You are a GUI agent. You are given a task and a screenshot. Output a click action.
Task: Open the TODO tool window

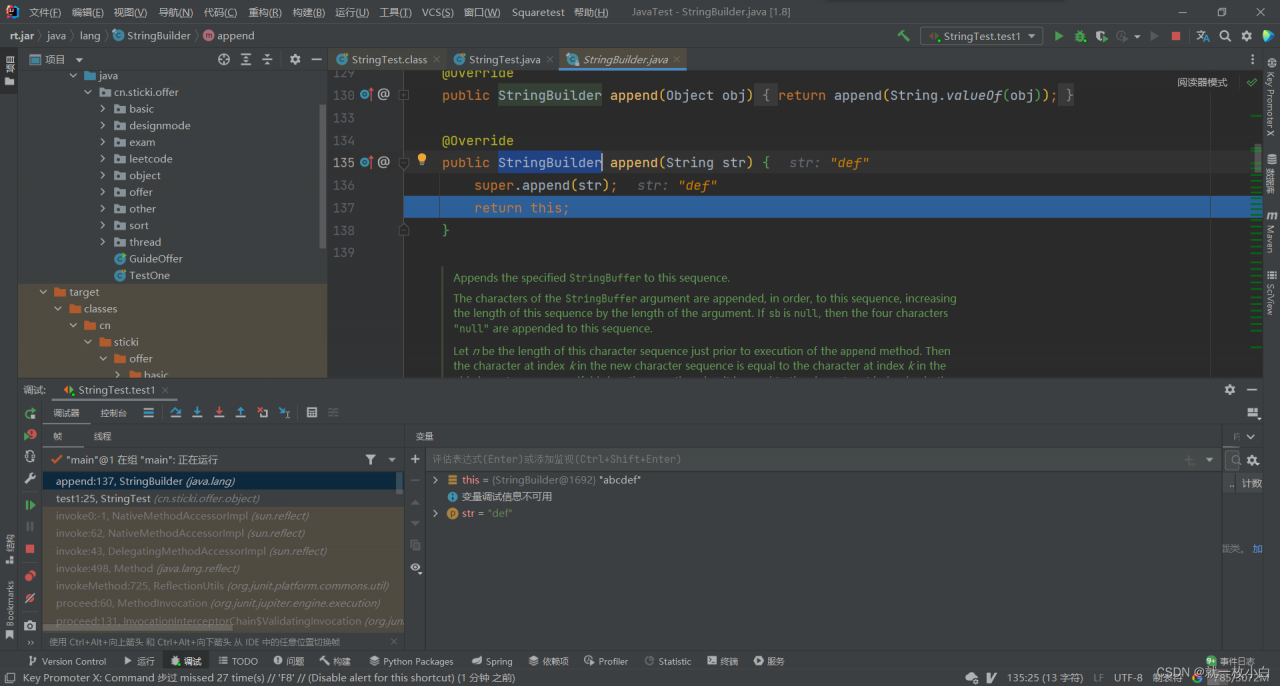[x=238, y=661]
